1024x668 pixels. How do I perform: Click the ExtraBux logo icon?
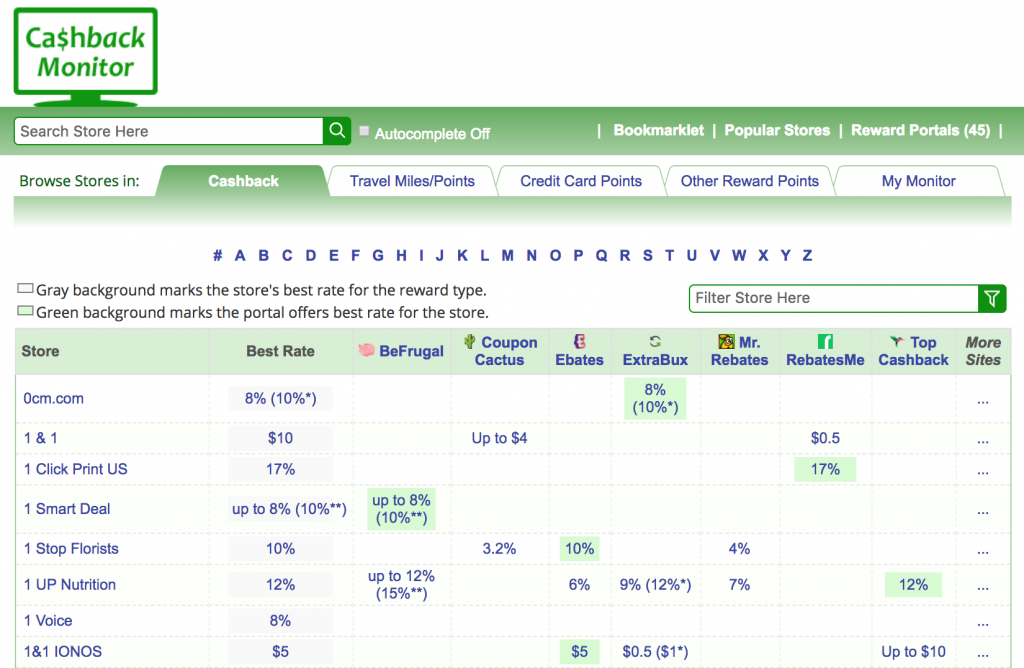tap(655, 341)
